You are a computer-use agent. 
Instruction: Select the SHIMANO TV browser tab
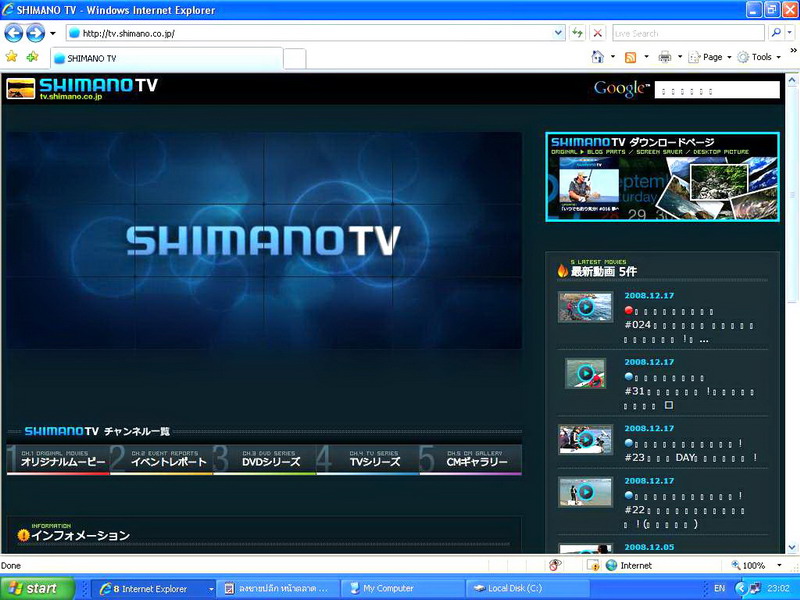[166, 58]
